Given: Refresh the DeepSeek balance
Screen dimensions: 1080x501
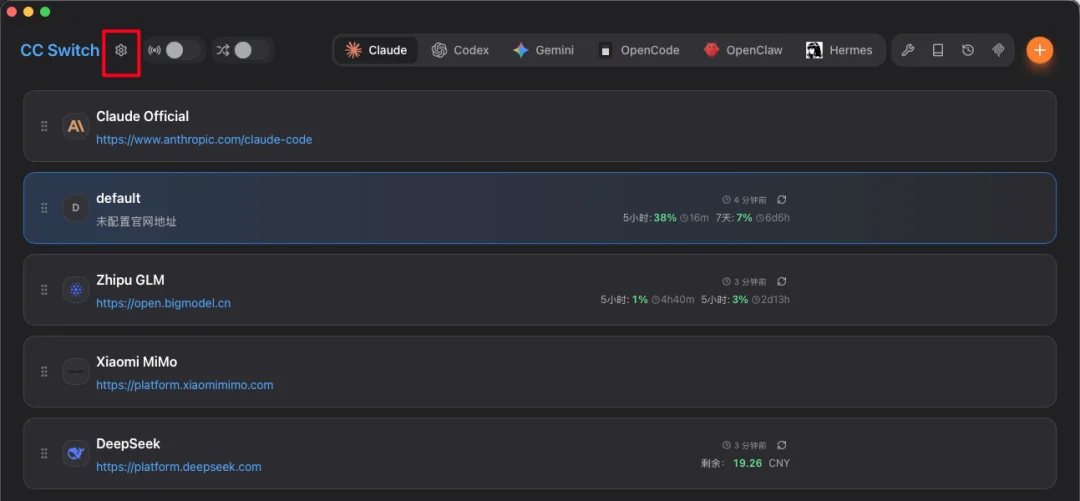Looking at the screenshot, I should tap(782, 445).
